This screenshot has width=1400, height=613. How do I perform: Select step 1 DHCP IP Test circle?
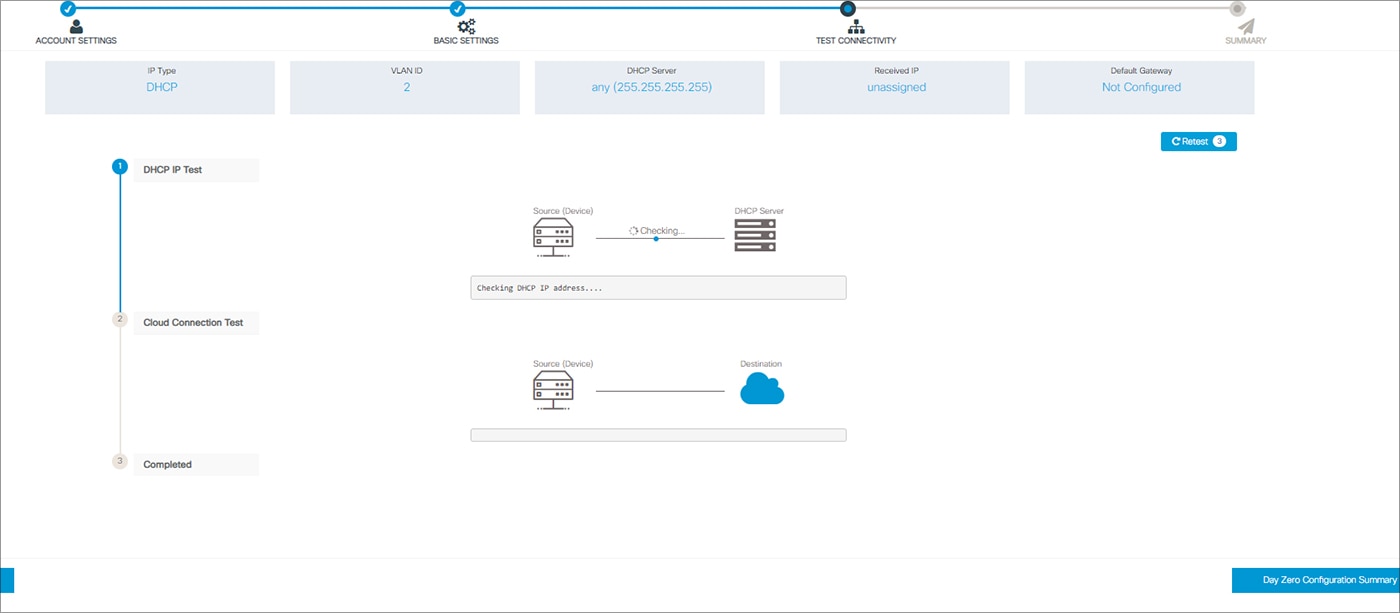119,166
